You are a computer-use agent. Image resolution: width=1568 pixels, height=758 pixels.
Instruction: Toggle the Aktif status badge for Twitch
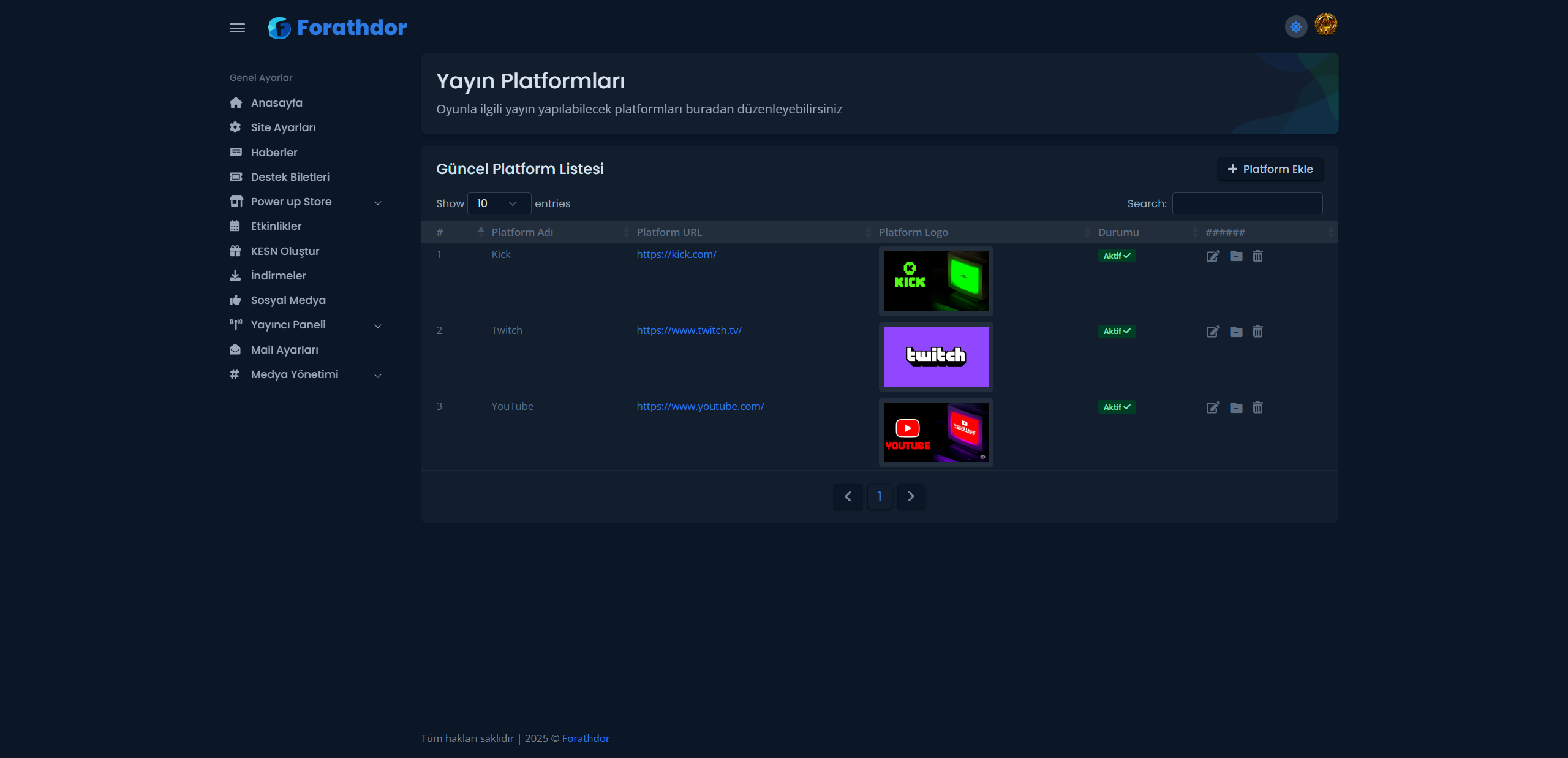[x=1117, y=332]
